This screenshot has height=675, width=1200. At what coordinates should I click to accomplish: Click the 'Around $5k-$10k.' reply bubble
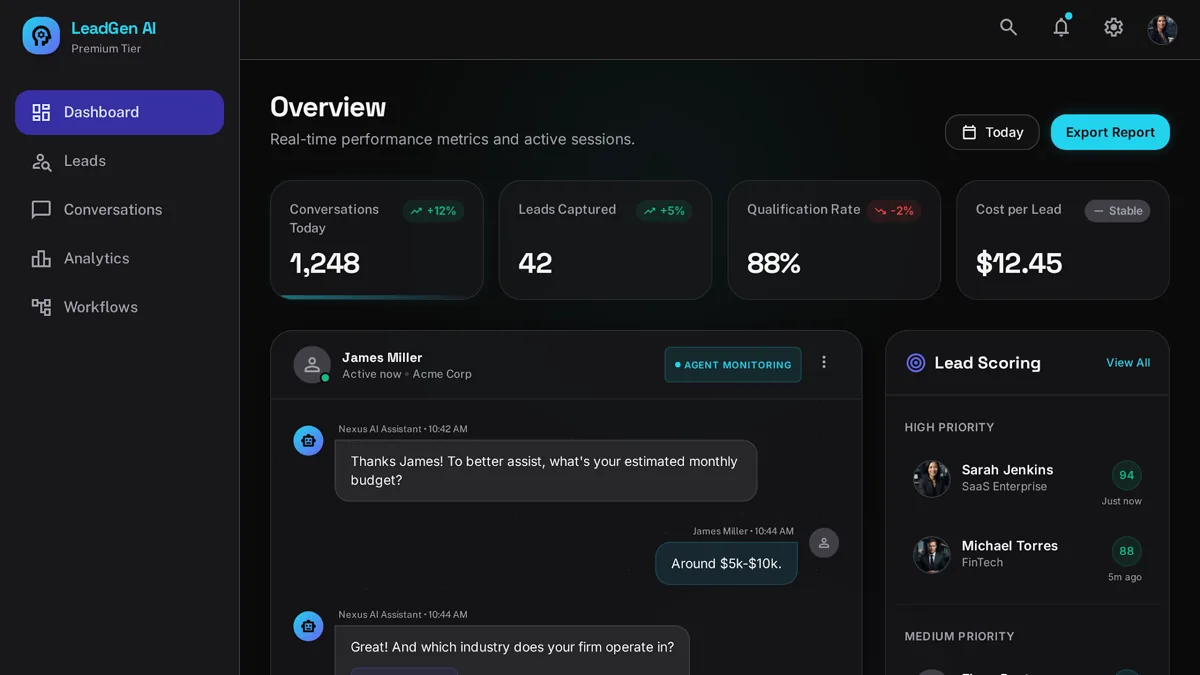(x=726, y=563)
